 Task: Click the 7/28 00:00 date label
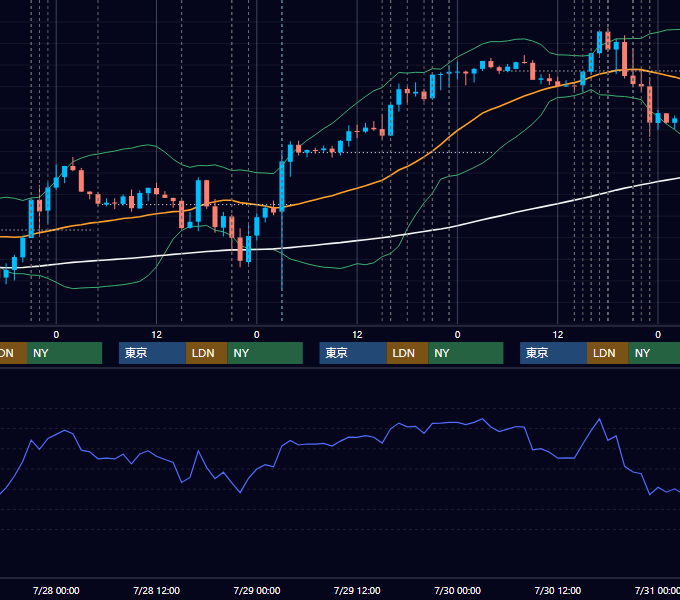[x=56, y=590]
